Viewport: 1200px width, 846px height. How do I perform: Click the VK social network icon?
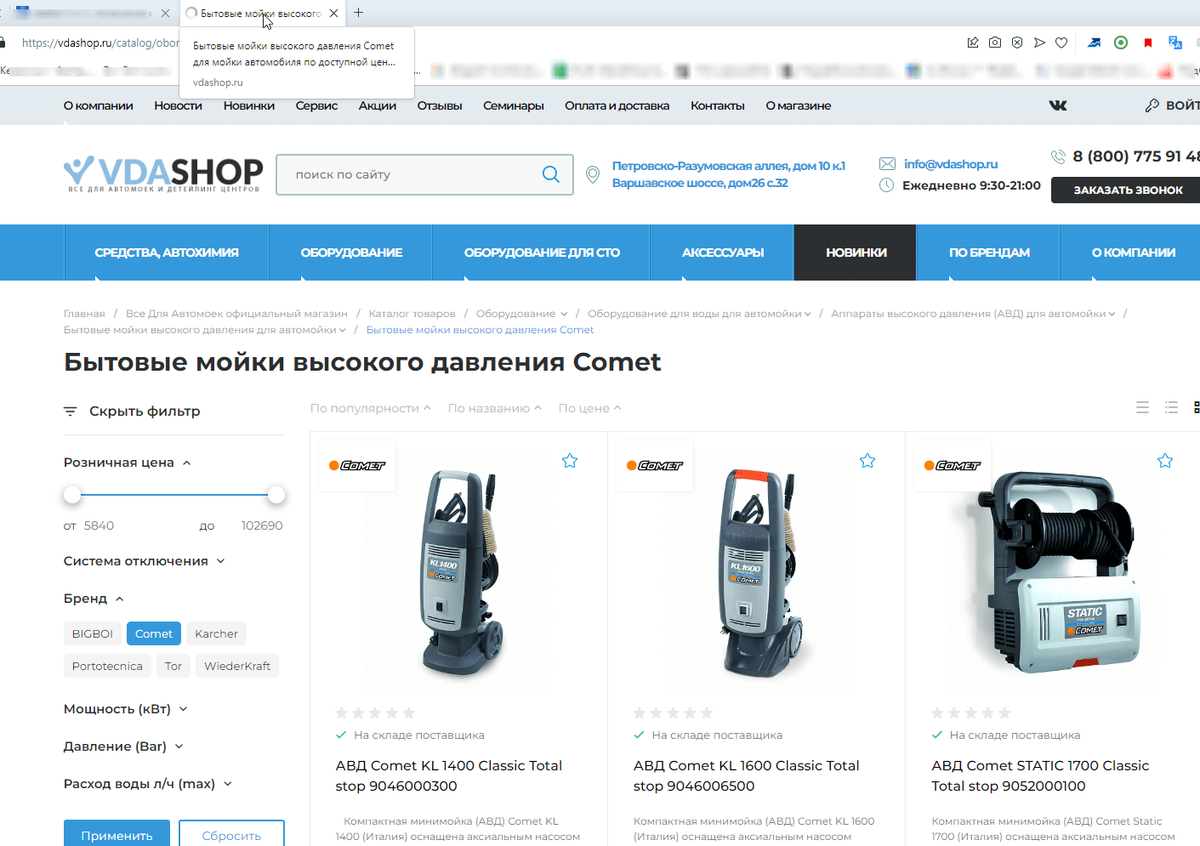click(x=1057, y=106)
